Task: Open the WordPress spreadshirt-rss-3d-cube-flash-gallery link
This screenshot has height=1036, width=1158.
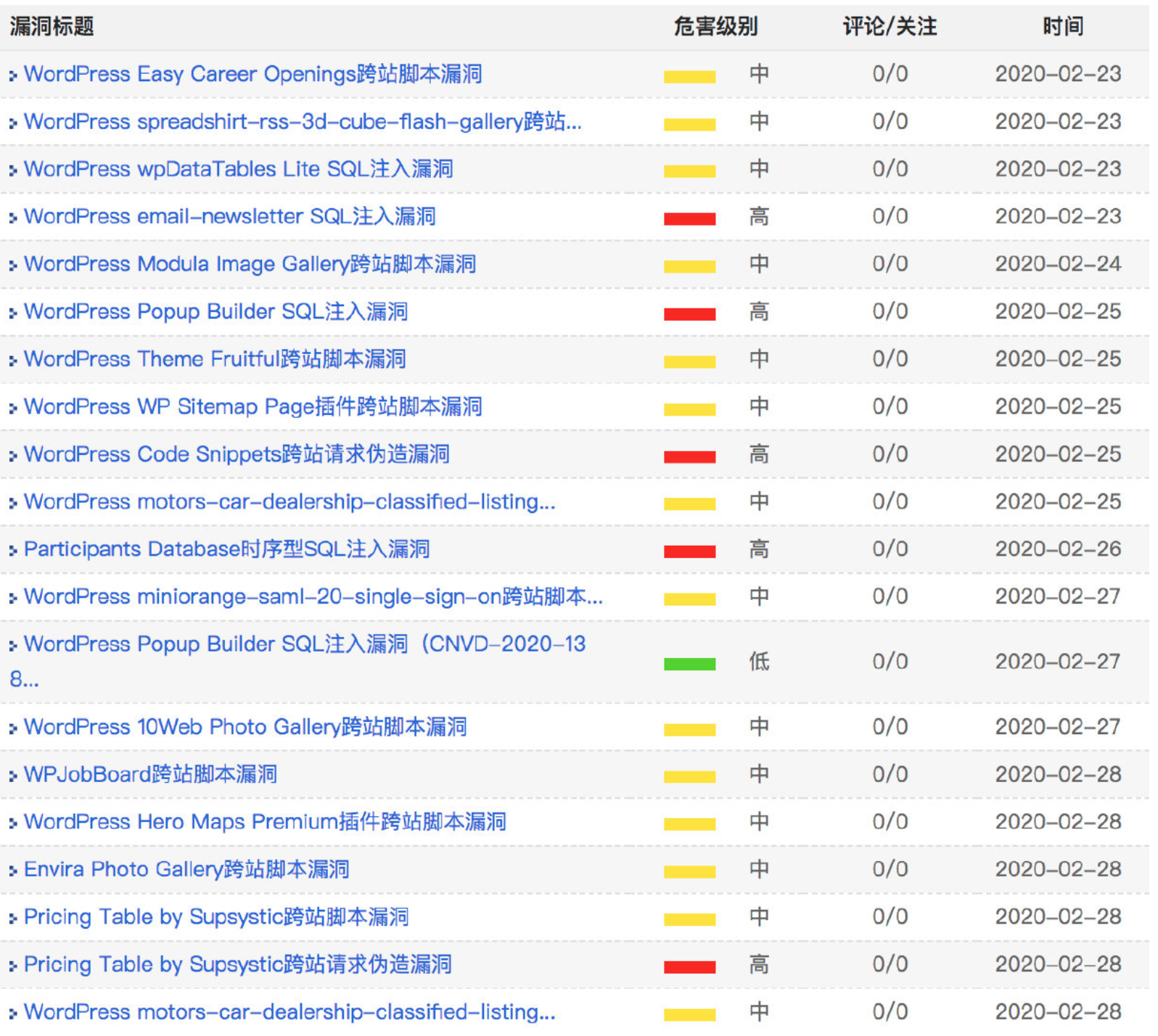Action: pos(303,121)
